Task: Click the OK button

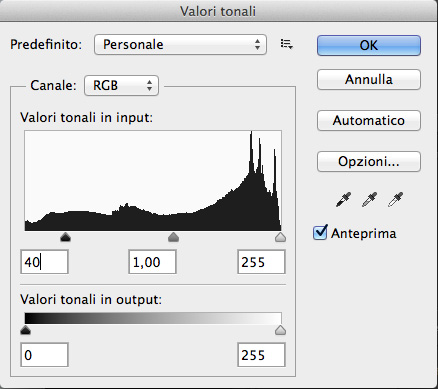Action: tap(369, 45)
